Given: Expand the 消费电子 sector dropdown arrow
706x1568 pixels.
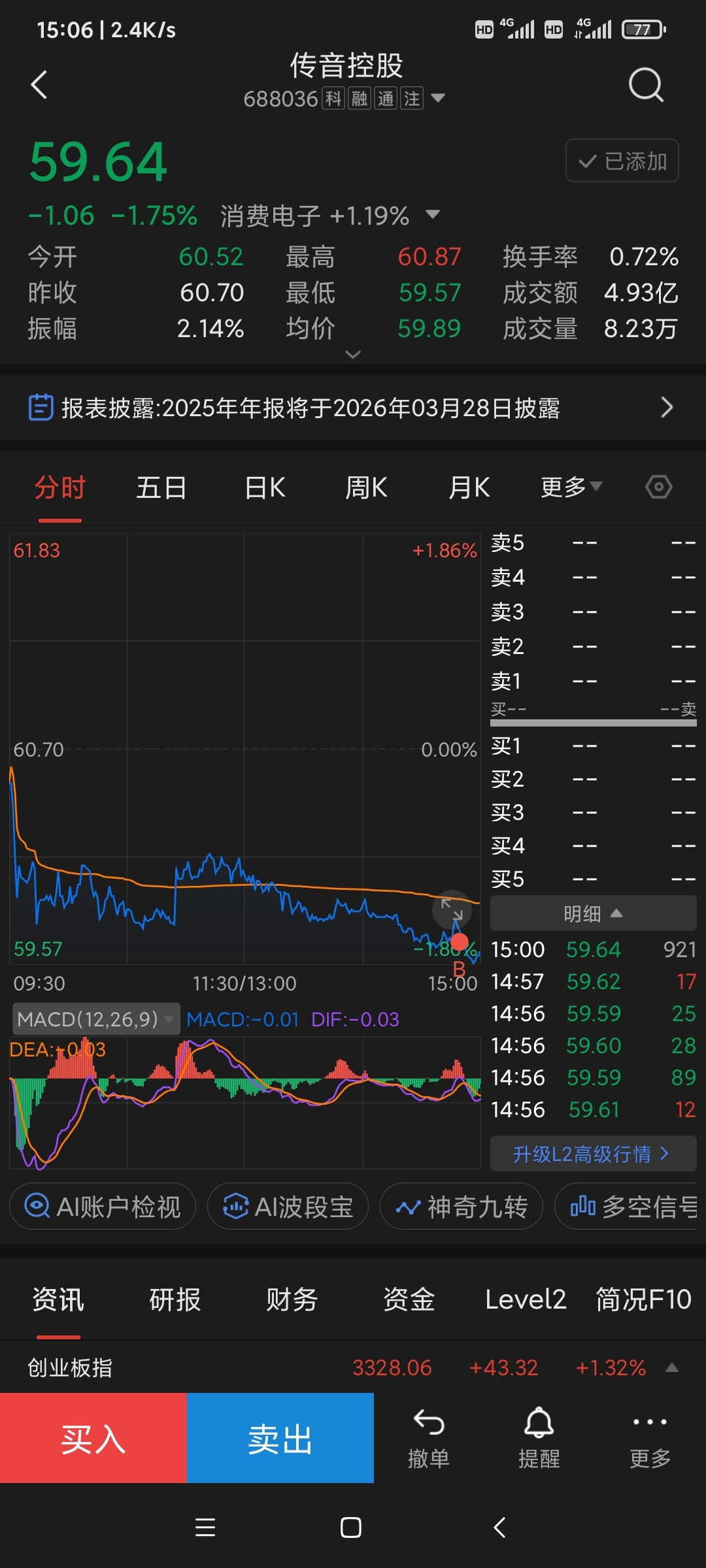Looking at the screenshot, I should point(432,215).
